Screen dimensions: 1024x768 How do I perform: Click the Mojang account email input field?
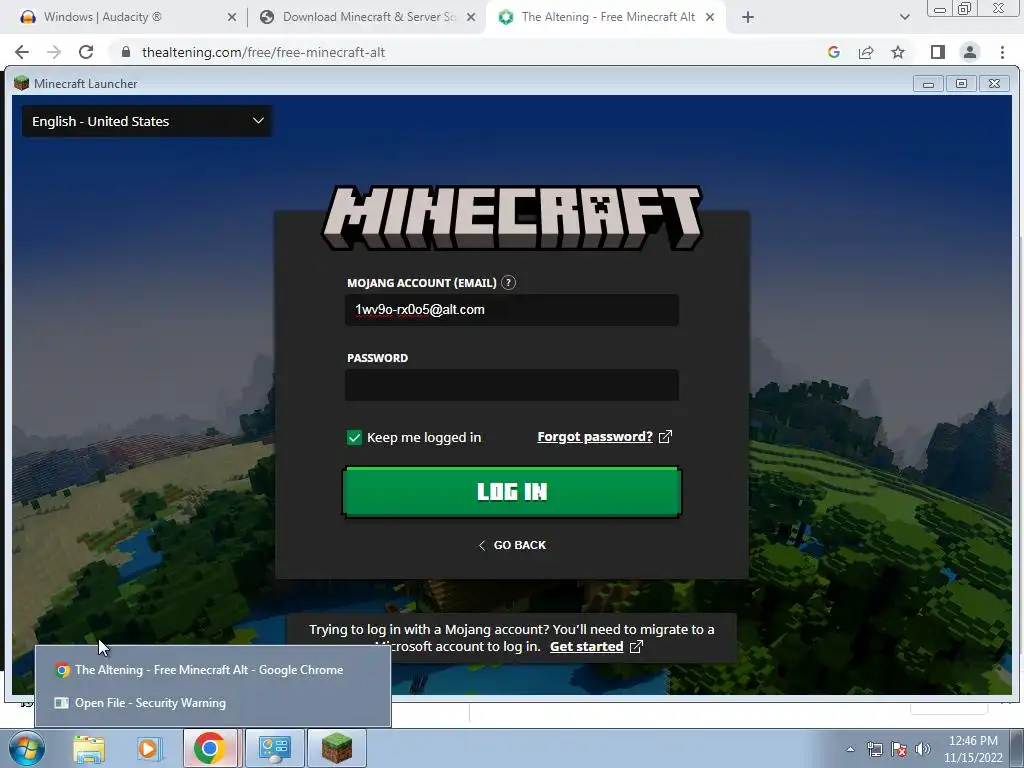(x=512, y=310)
